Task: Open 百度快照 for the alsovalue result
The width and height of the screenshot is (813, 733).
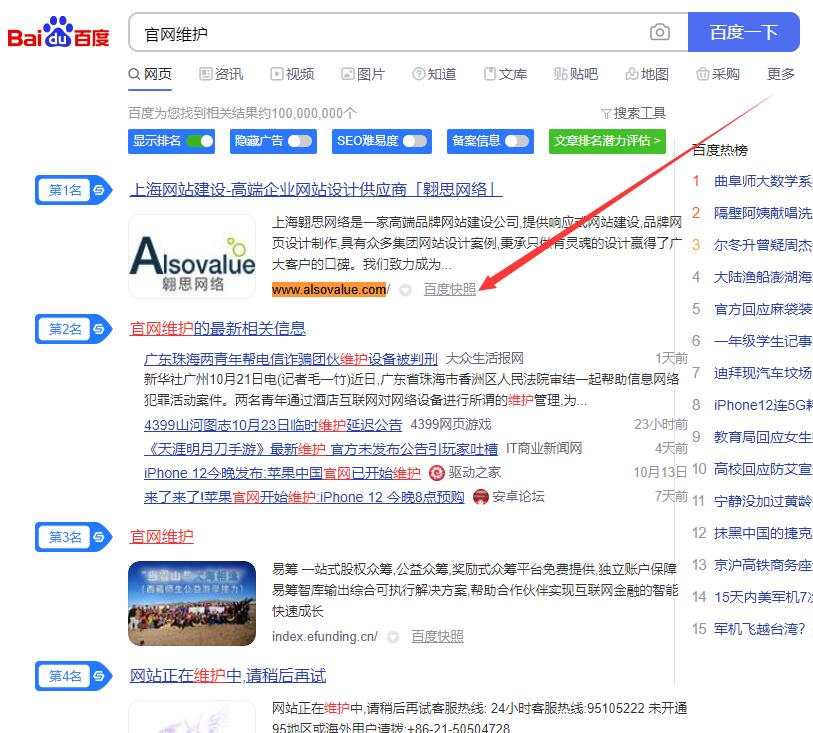Action: 450,290
